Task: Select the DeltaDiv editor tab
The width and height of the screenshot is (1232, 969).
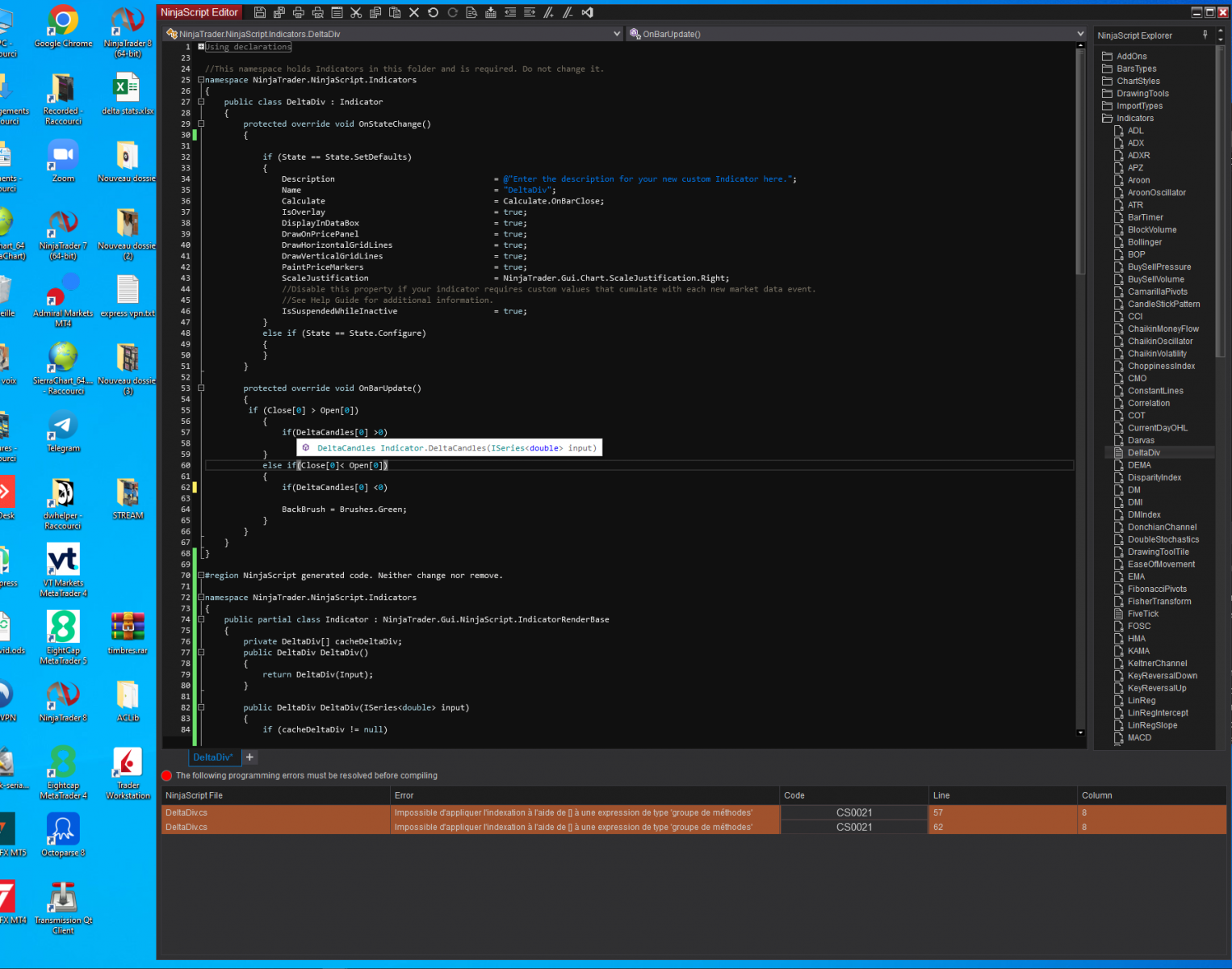Action: pyautogui.click(x=212, y=757)
